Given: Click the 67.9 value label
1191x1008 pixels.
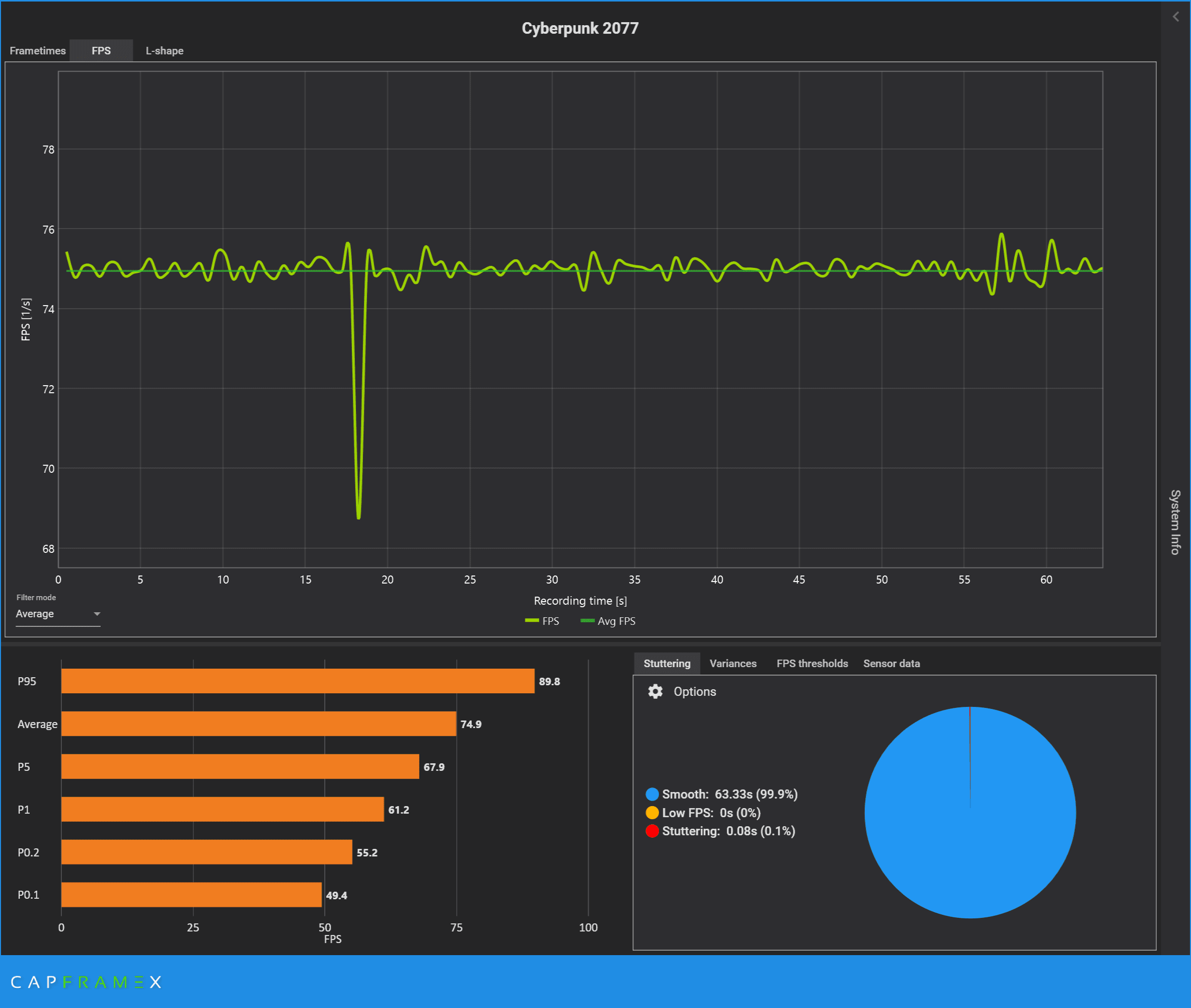Looking at the screenshot, I should [x=433, y=767].
